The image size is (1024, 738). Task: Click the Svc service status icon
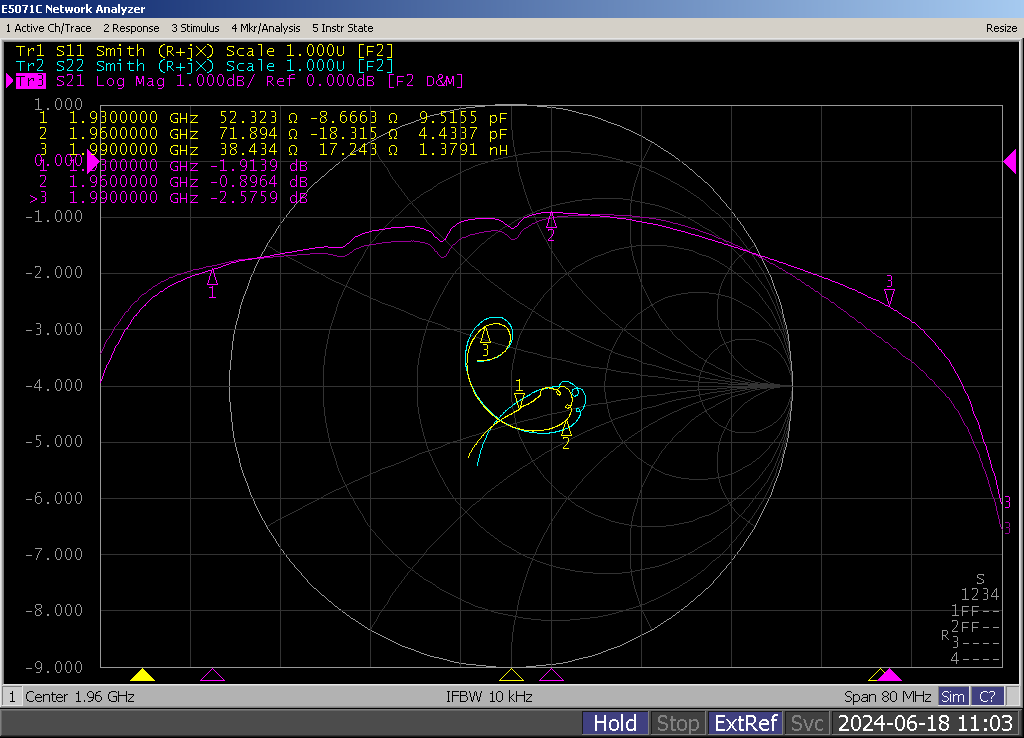point(806,723)
